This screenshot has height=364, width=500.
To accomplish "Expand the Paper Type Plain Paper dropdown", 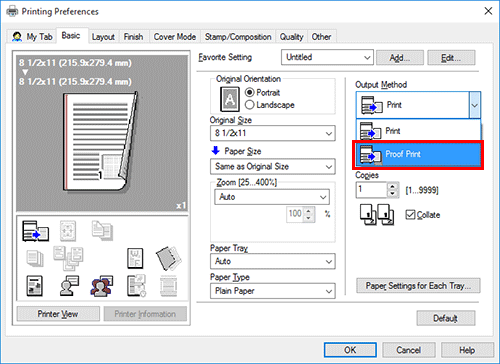I will pos(273,291).
